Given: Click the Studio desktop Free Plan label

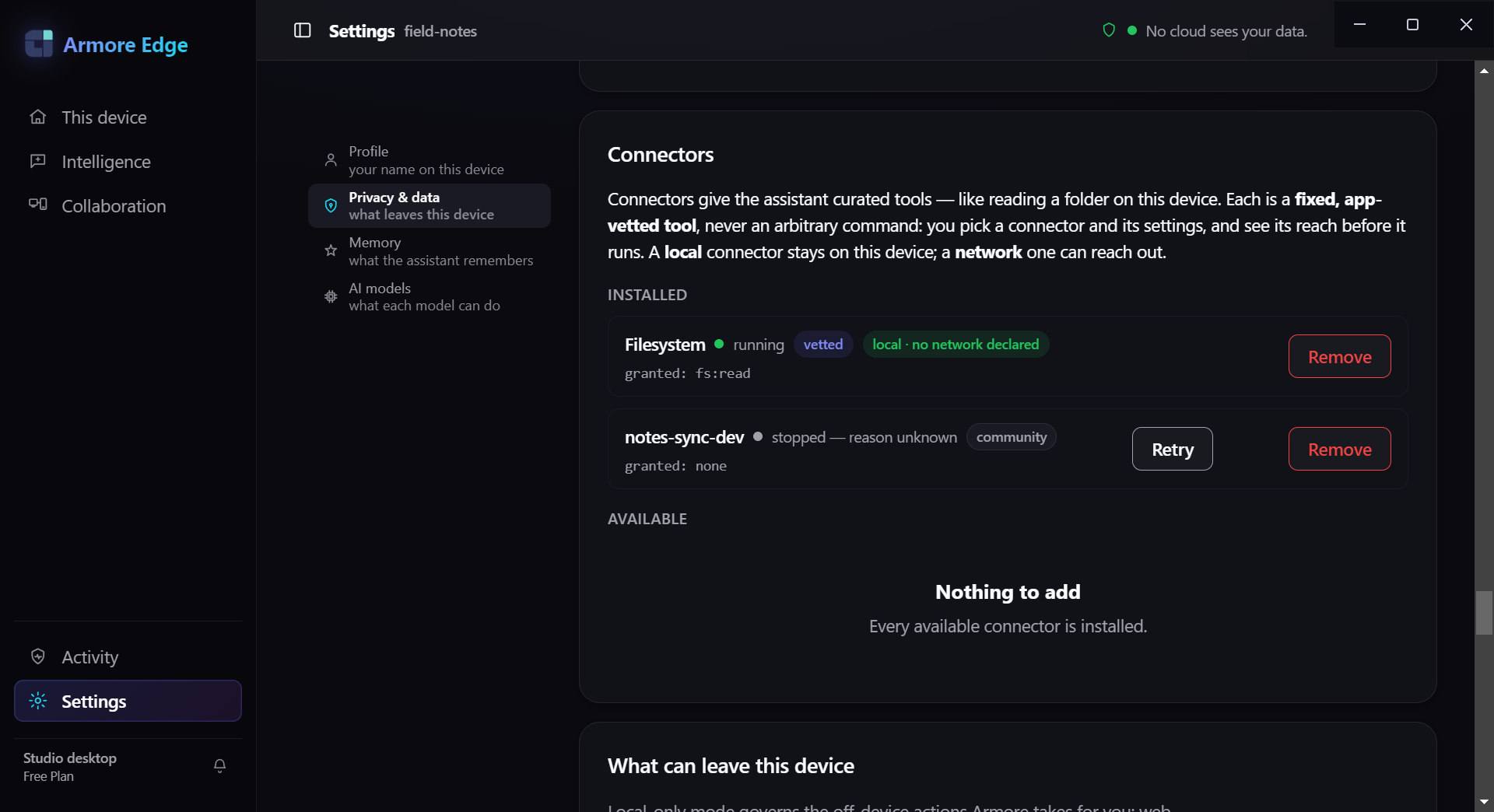Looking at the screenshot, I should (70, 766).
